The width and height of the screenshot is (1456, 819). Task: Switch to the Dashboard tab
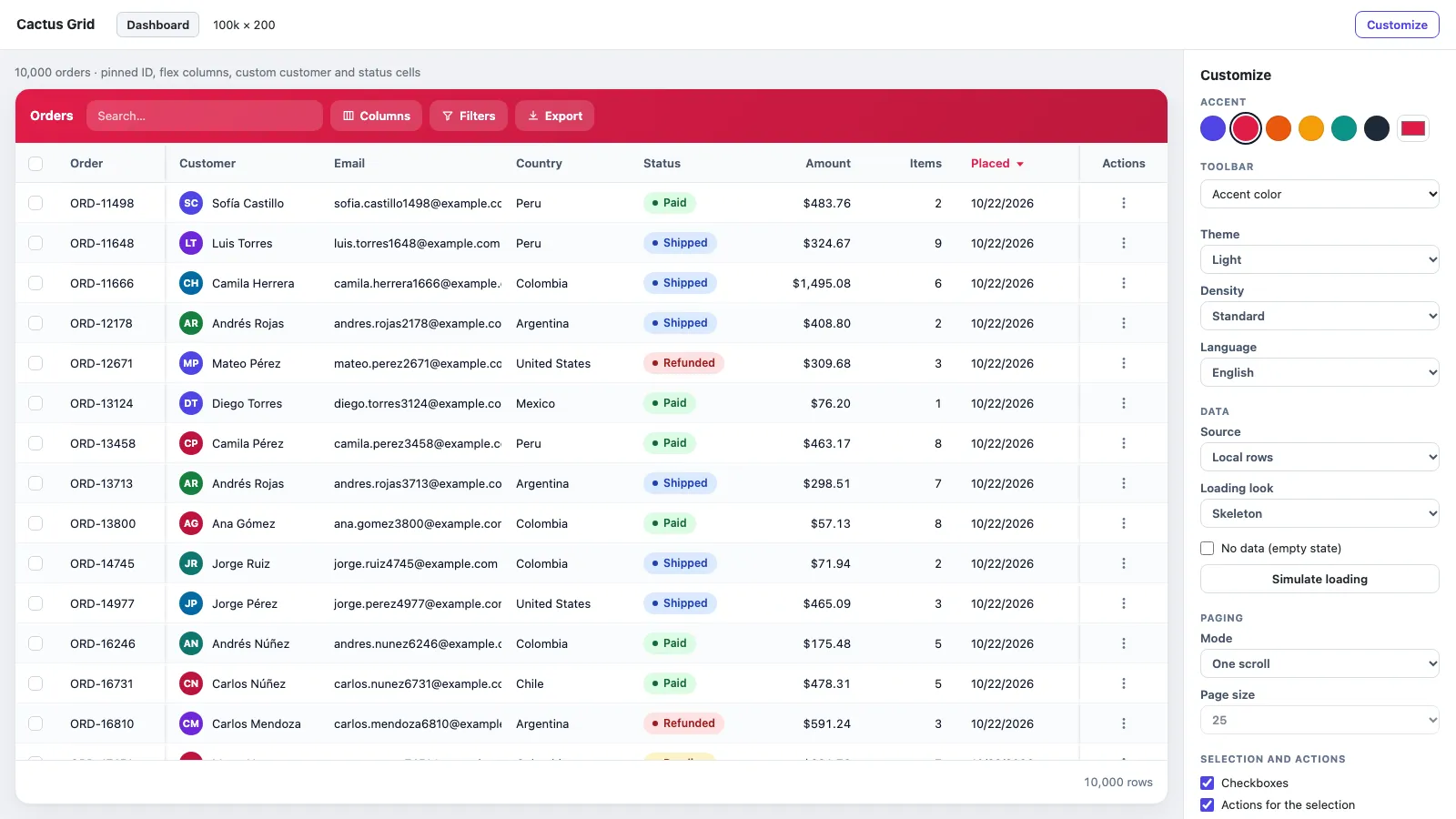(157, 25)
